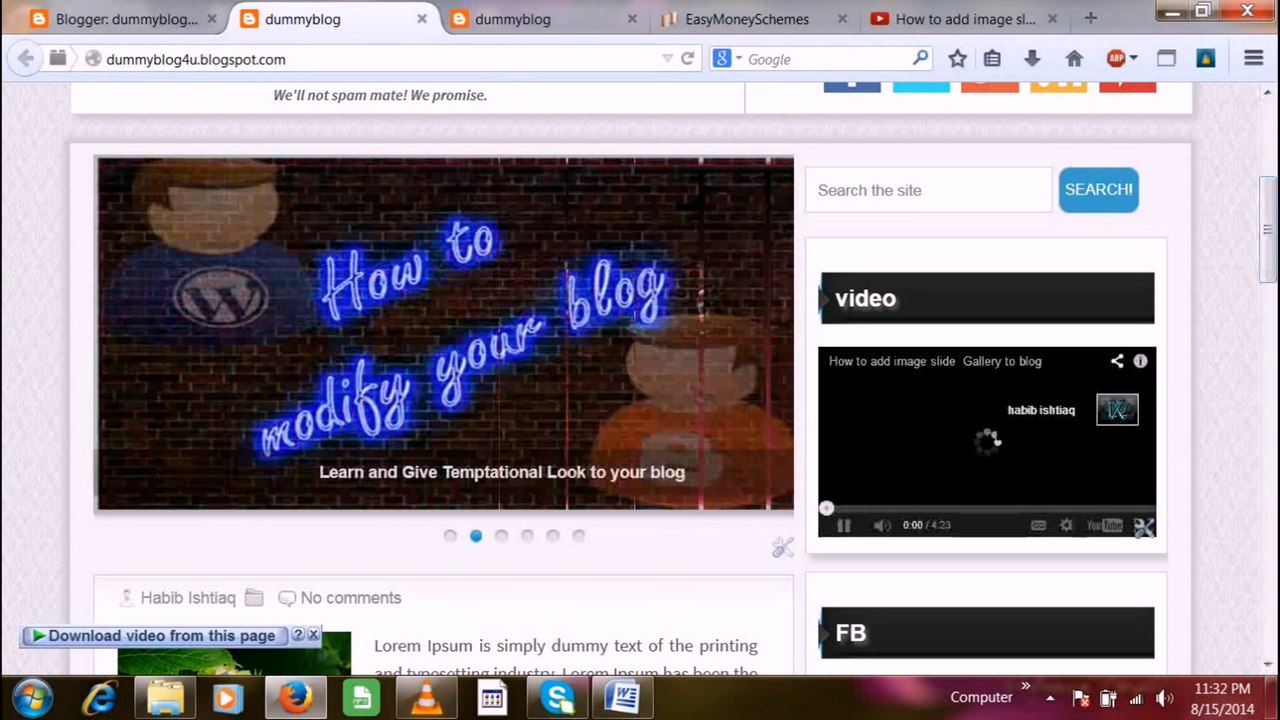Image resolution: width=1280 pixels, height=720 pixels.
Task: Reload the page with the refresh icon
Action: click(687, 59)
